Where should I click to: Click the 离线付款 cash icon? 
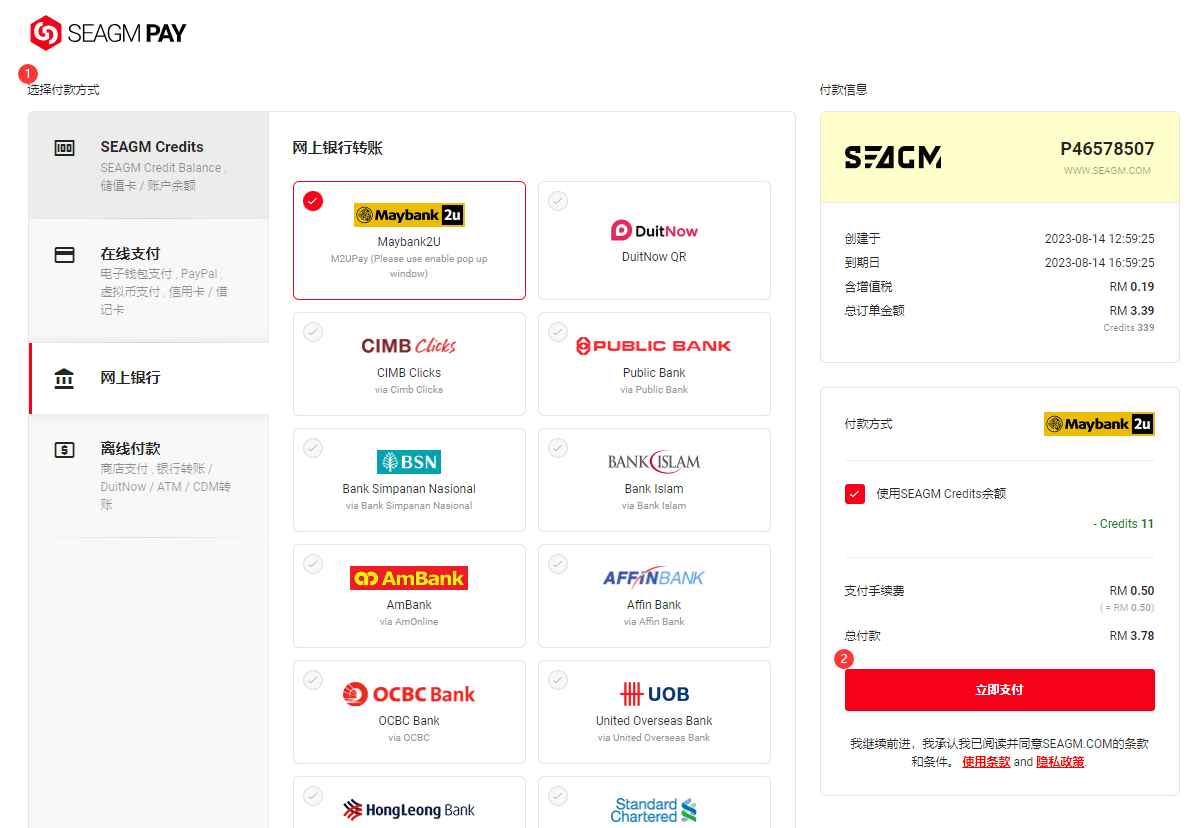64,450
